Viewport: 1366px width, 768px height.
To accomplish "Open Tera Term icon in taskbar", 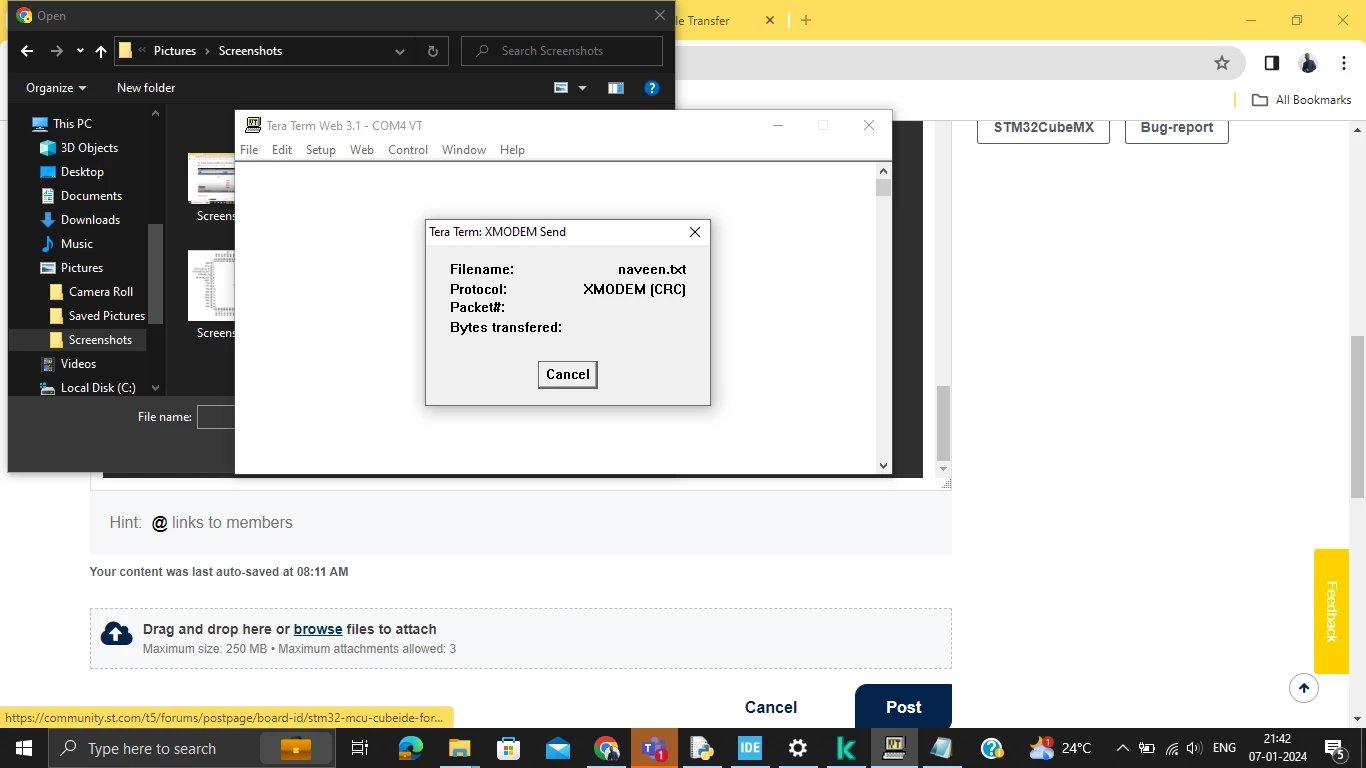I will [x=894, y=748].
